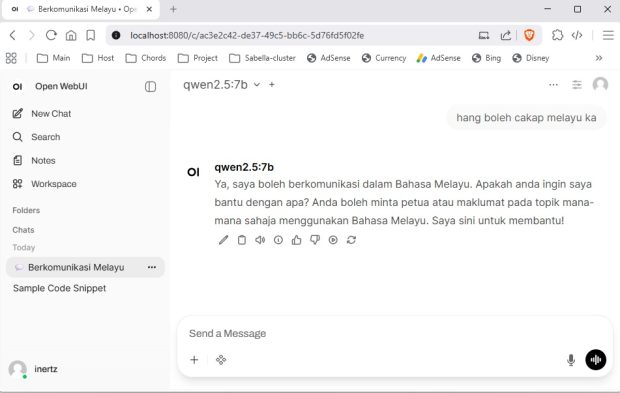Open the Main bookmarks folder

click(x=53, y=58)
